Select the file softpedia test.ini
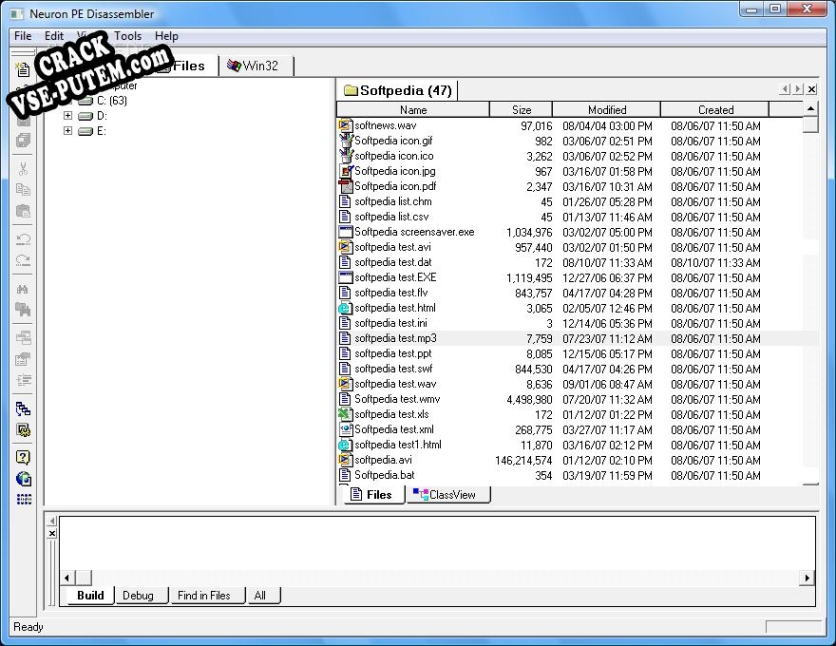 pyautogui.click(x=391, y=324)
